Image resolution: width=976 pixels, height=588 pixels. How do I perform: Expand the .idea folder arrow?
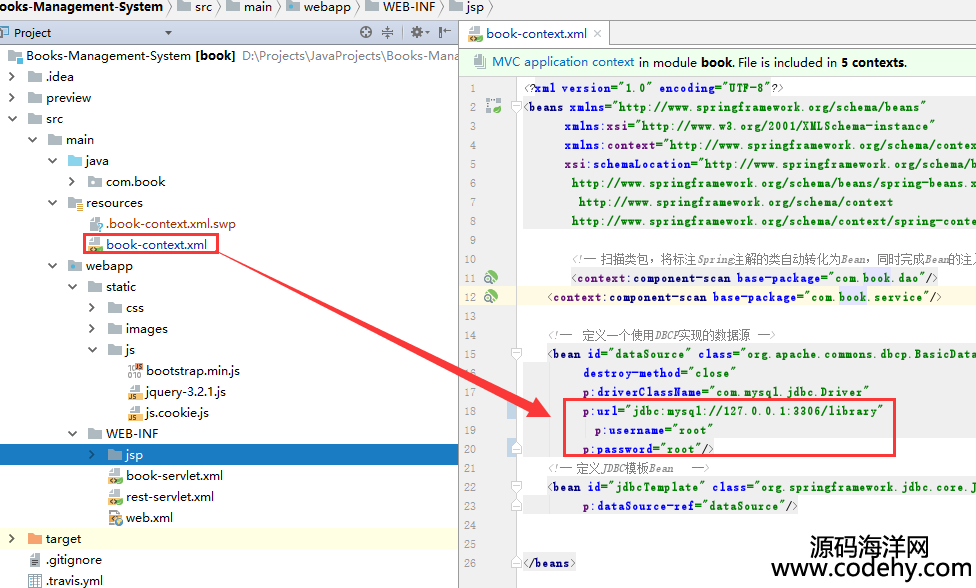pyautogui.click(x=12, y=77)
